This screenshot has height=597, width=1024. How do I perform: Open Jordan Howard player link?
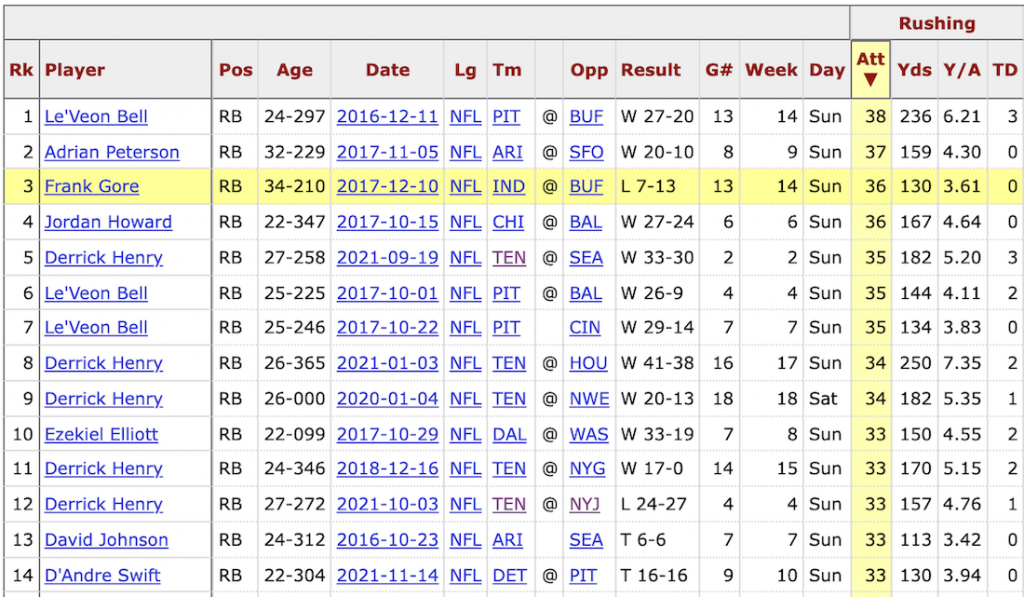pyautogui.click(x=108, y=222)
